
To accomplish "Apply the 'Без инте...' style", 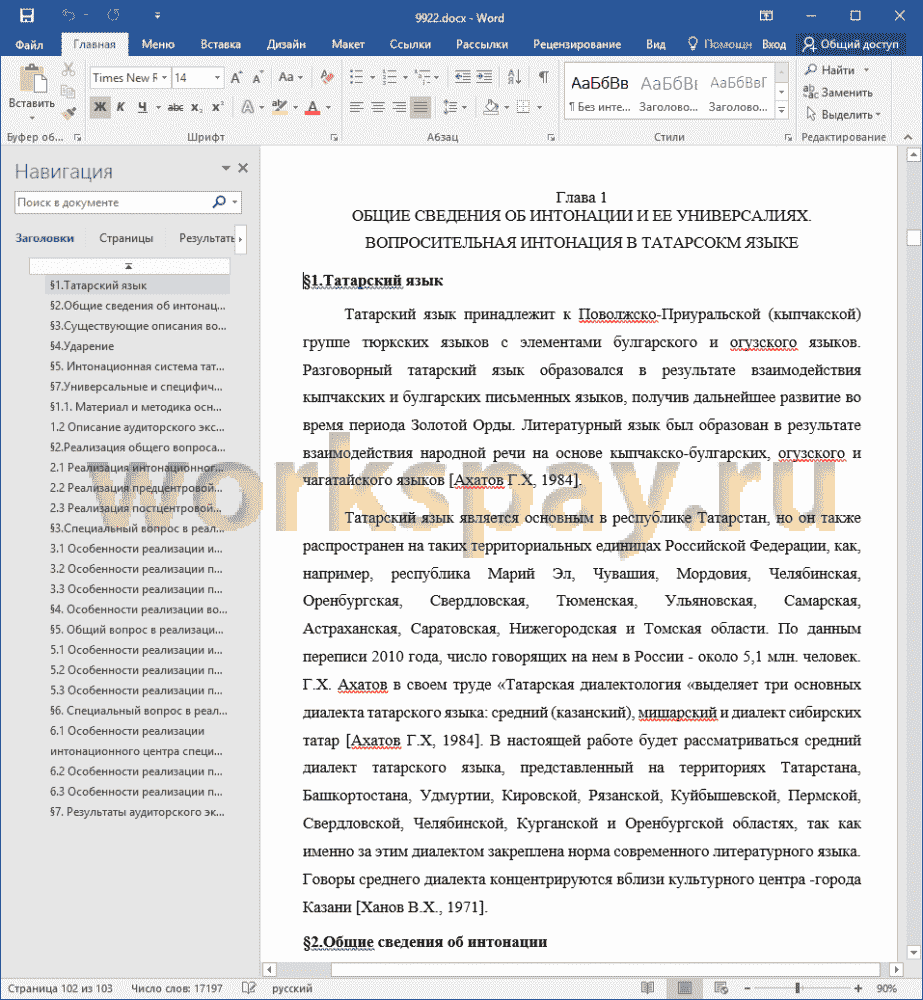I will 599,92.
